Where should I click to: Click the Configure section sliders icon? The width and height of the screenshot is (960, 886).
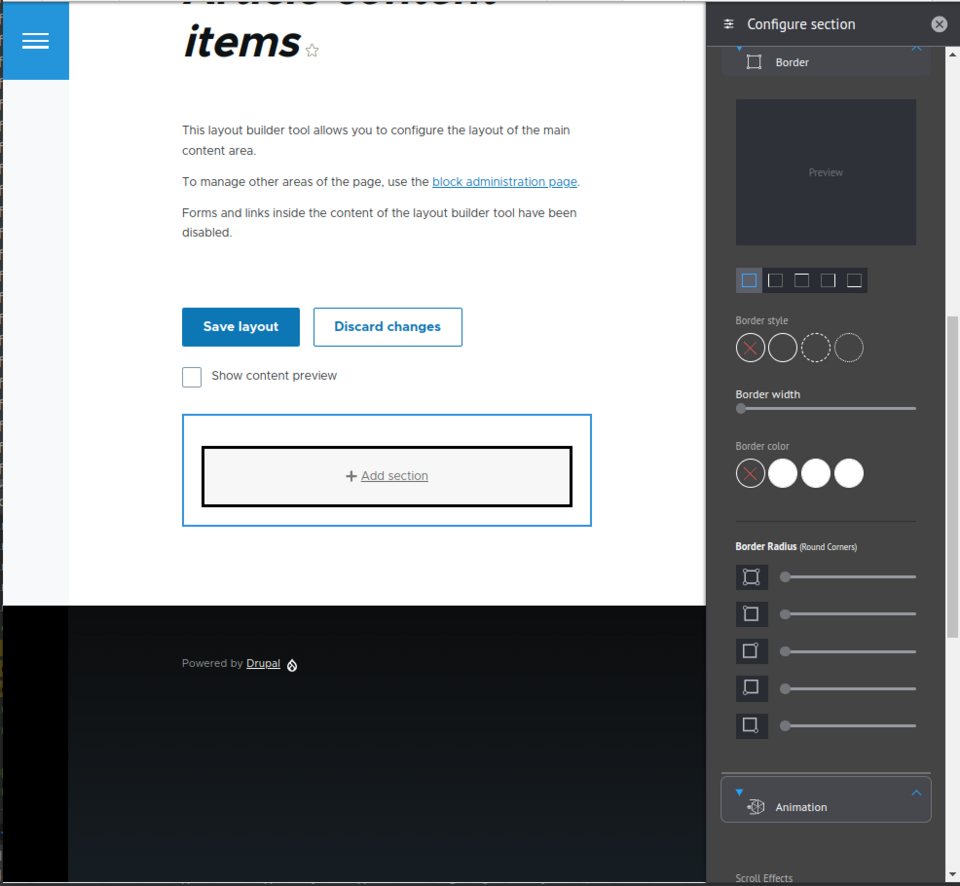coord(729,24)
